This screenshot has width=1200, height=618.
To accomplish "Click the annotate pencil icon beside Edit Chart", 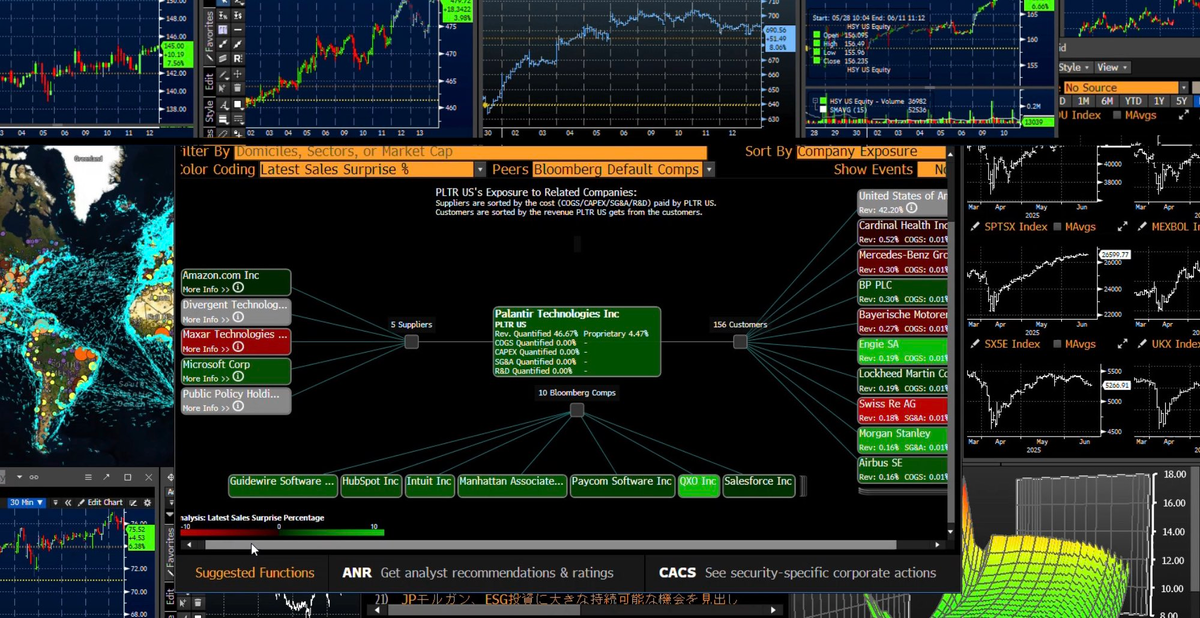I will click(133, 502).
